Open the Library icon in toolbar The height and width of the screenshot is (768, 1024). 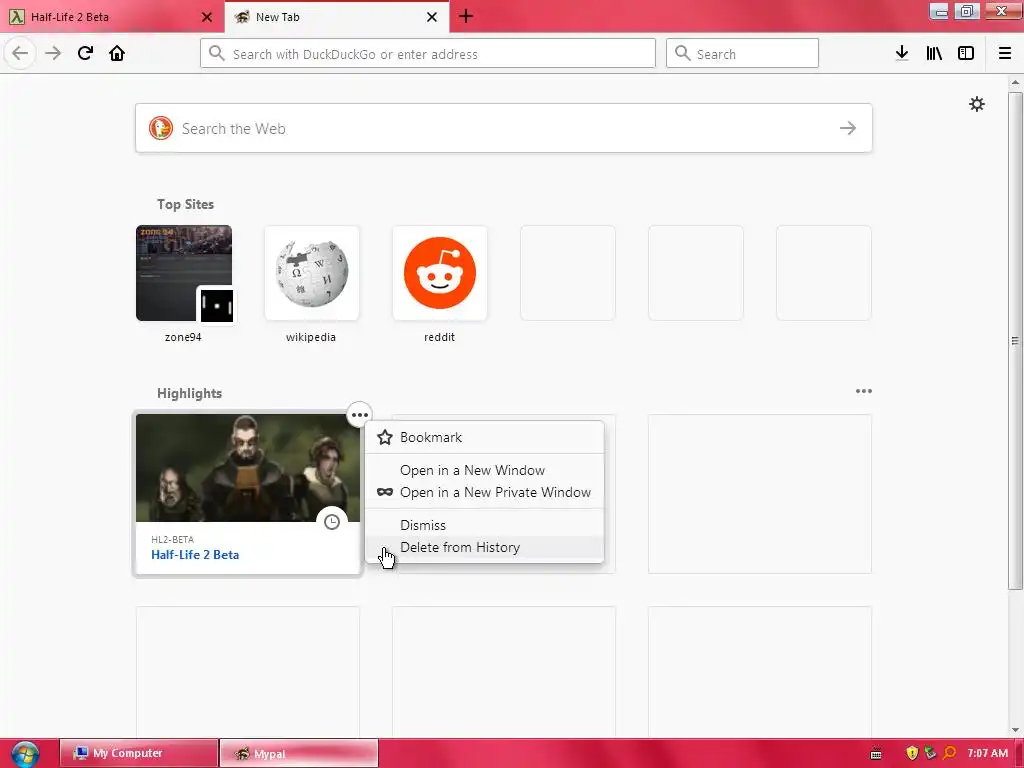point(934,53)
